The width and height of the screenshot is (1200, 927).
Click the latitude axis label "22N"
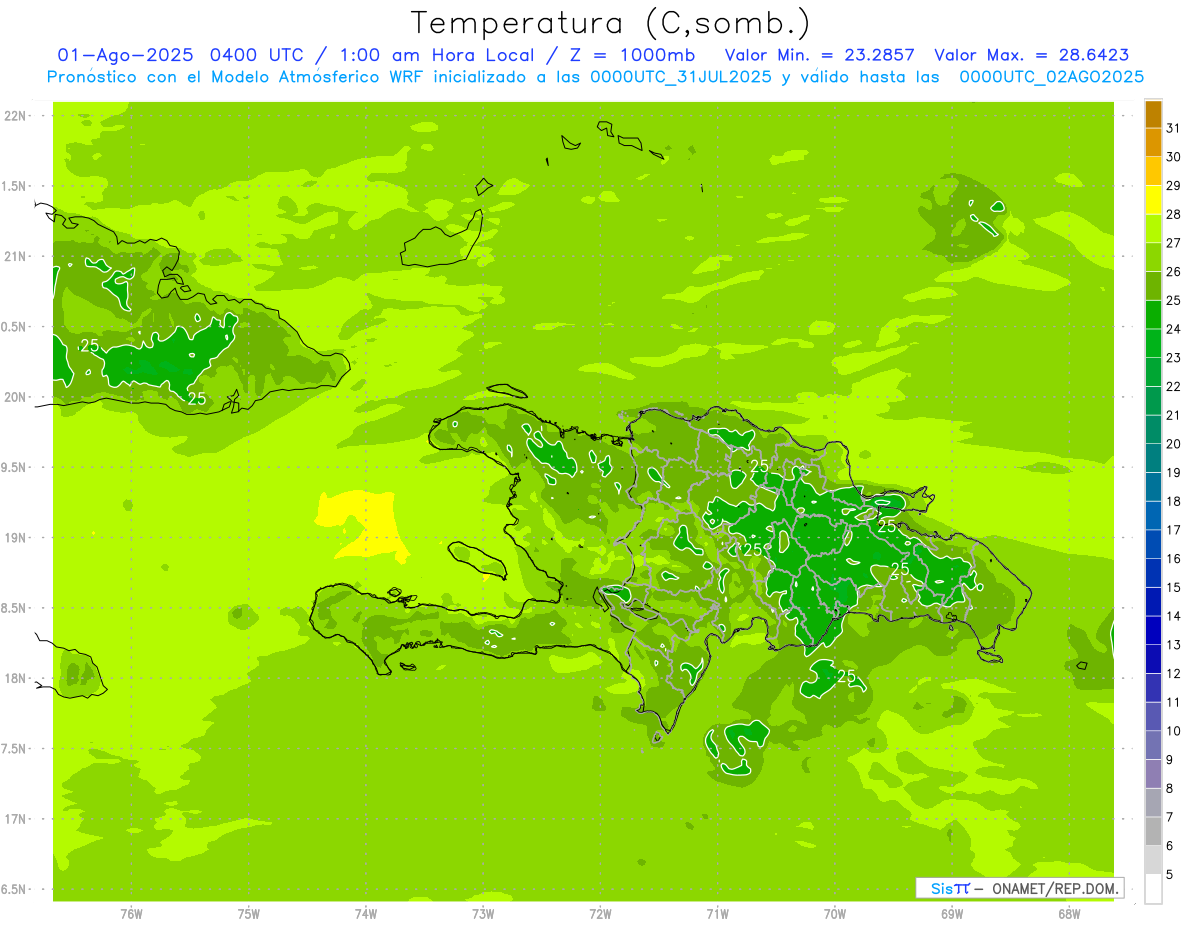[x=17, y=116]
